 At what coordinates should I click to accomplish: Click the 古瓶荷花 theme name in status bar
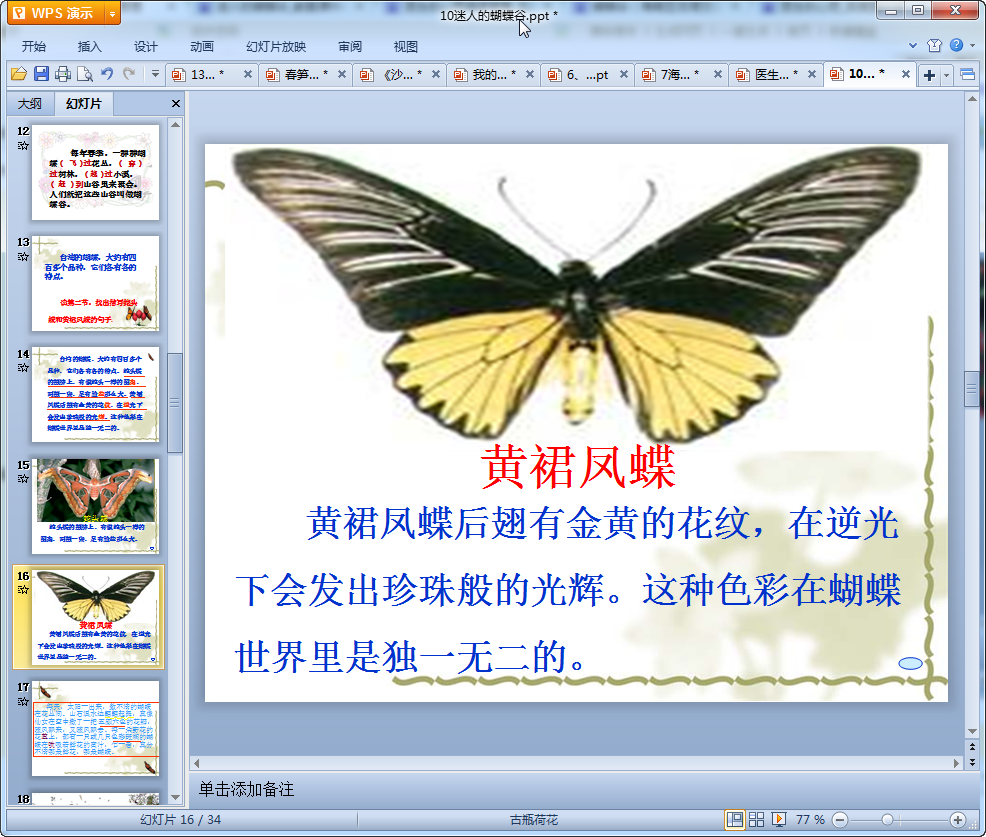point(534,819)
